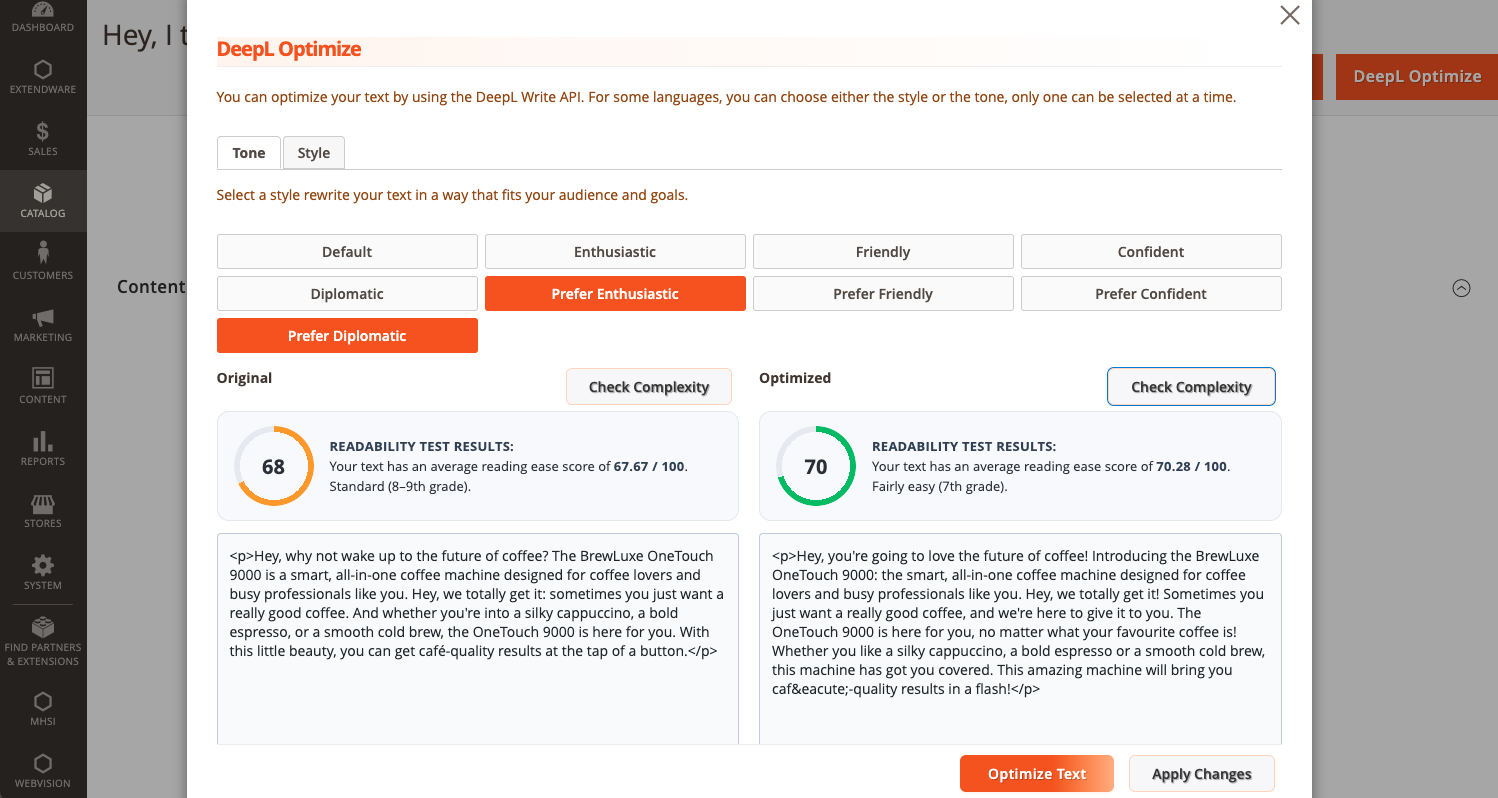
Task: Select the Enthusiastic tone option
Action: [x=615, y=252]
